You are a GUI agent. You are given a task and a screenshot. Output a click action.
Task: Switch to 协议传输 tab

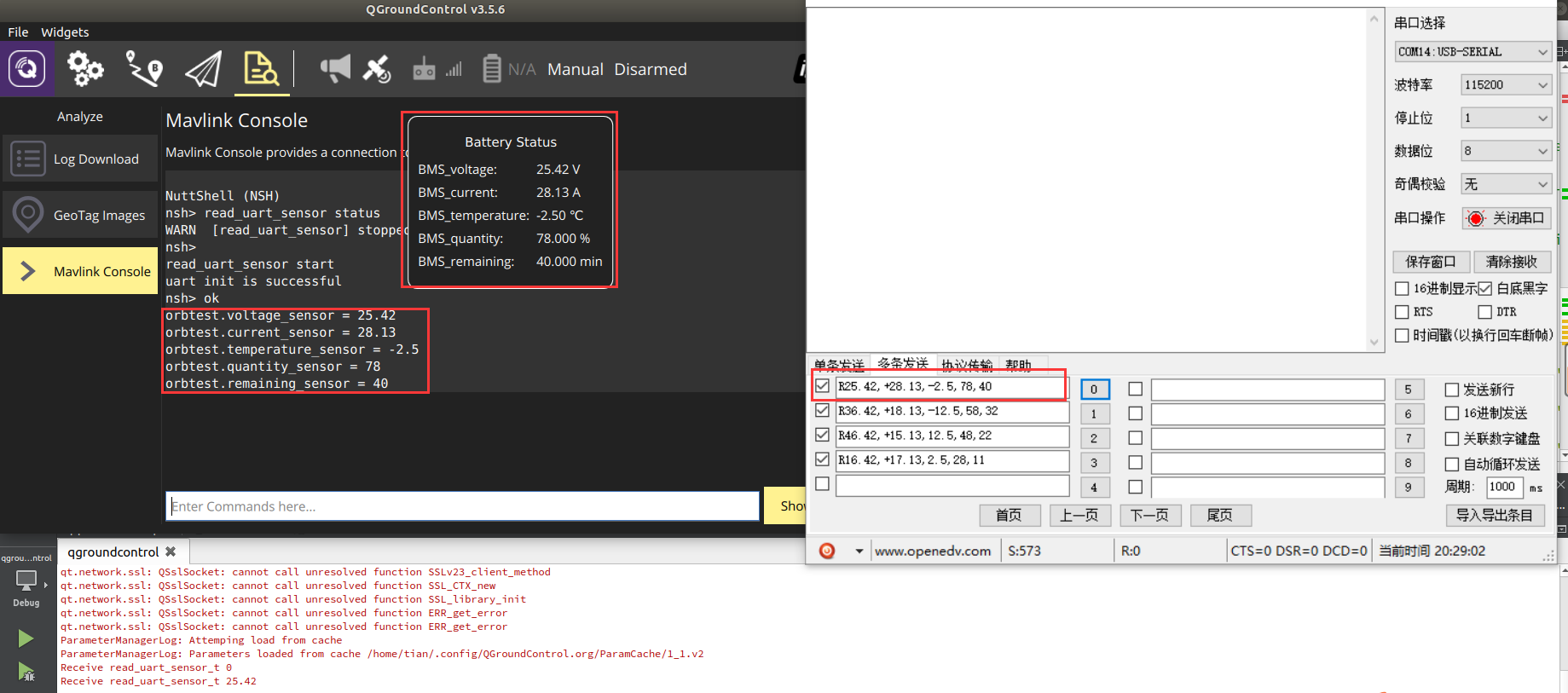[x=967, y=365]
